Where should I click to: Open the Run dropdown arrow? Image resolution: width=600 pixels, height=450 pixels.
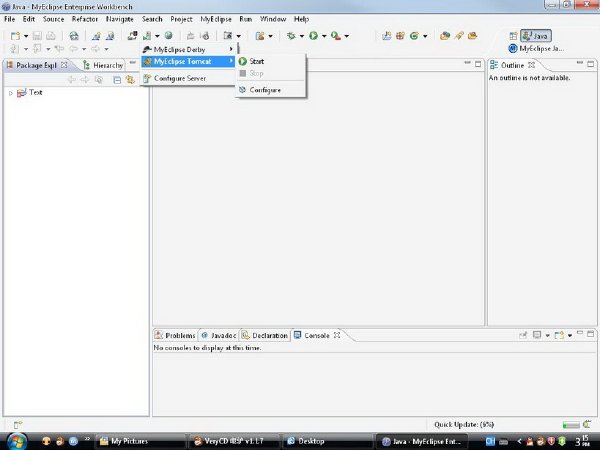click(324, 36)
